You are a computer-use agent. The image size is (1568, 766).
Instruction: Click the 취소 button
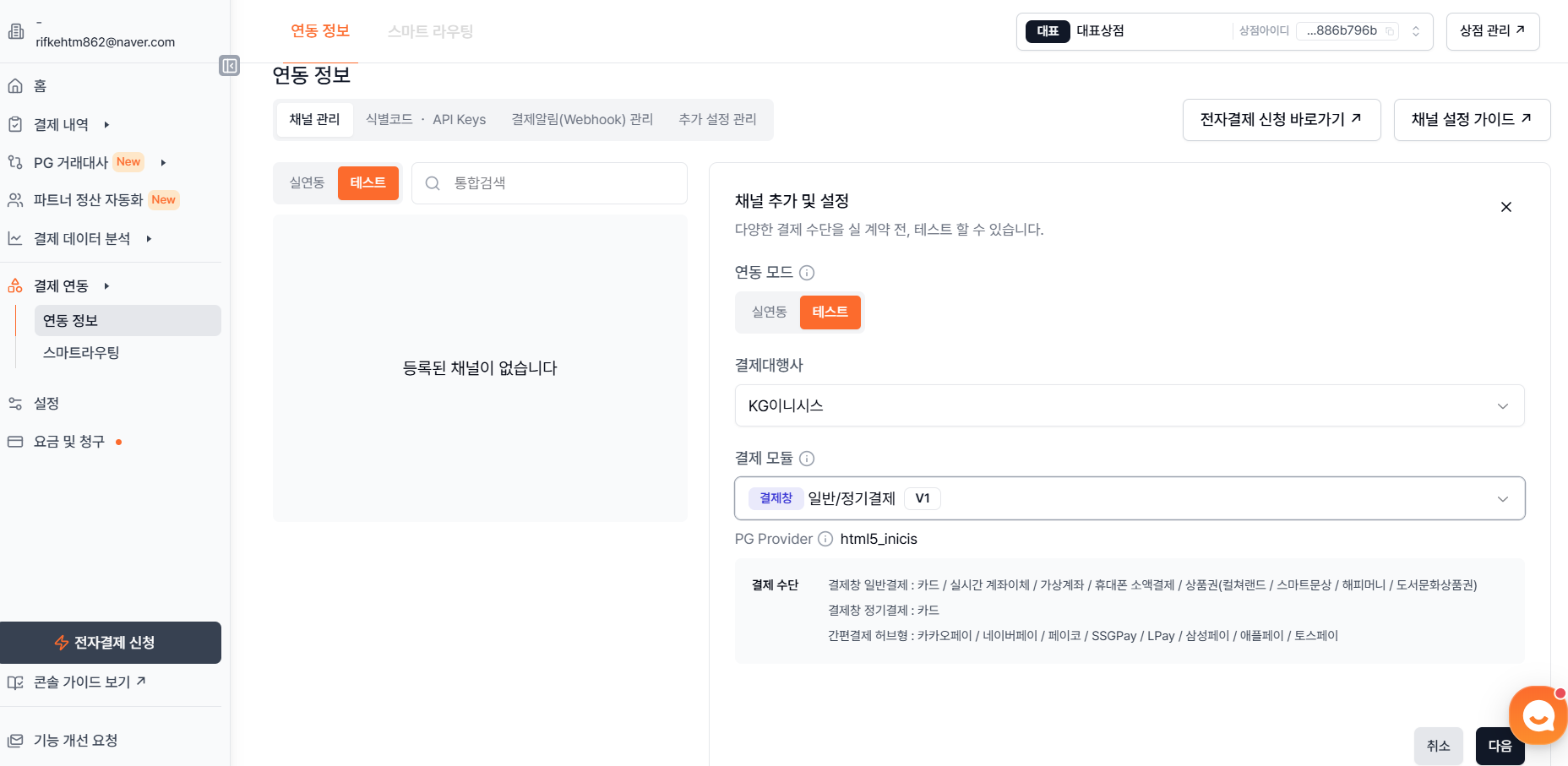[x=1439, y=747]
